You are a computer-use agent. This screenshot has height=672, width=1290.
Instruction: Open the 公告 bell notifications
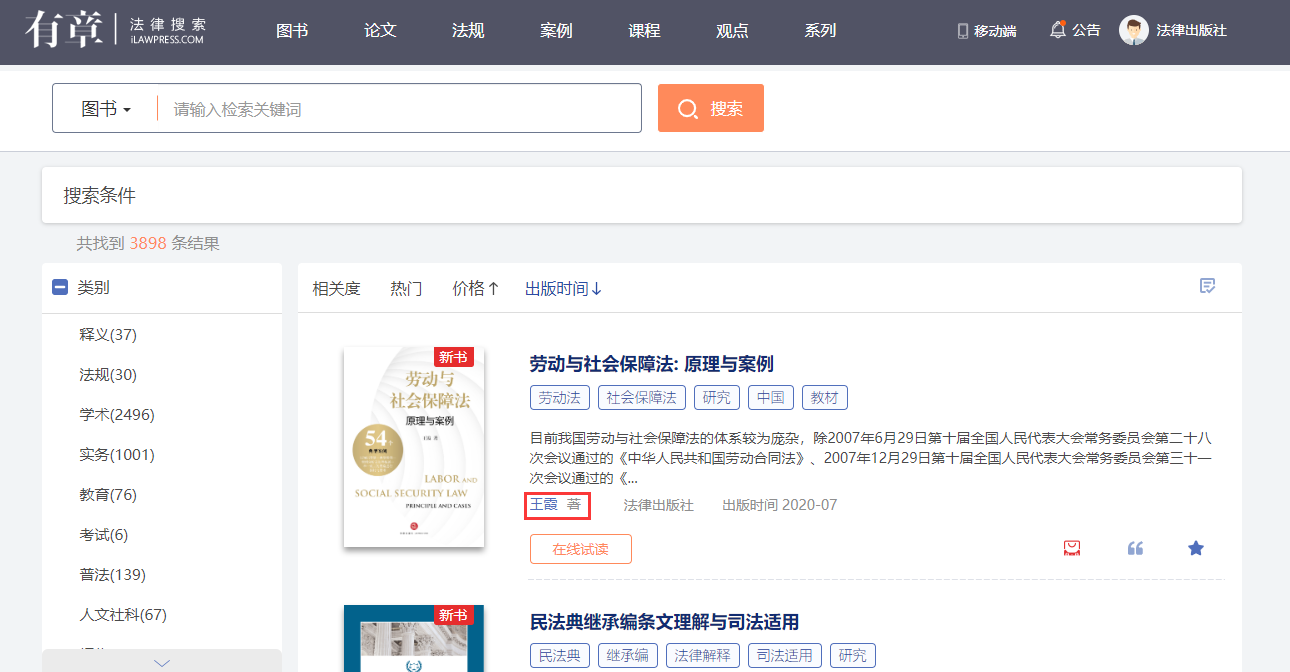tap(1058, 30)
